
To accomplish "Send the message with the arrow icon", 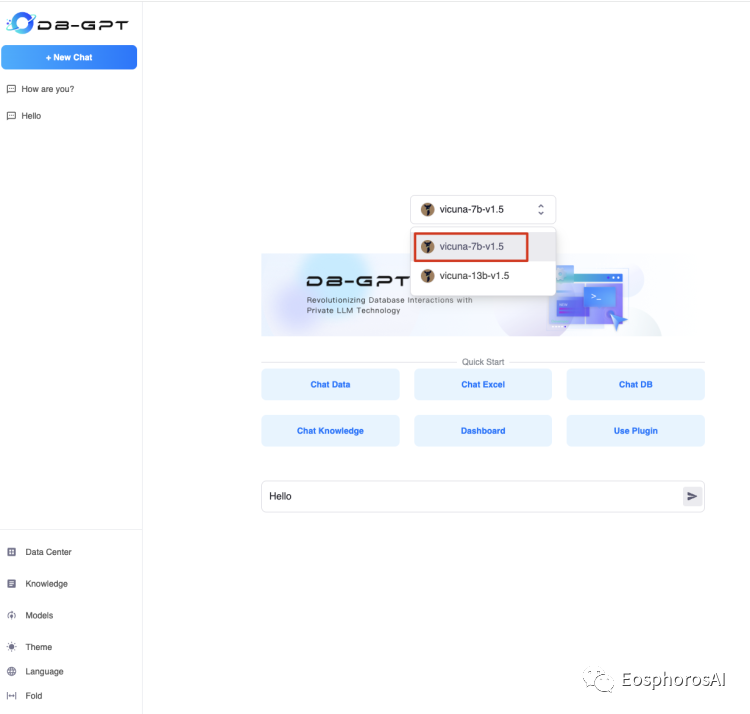I will pyautogui.click(x=692, y=496).
